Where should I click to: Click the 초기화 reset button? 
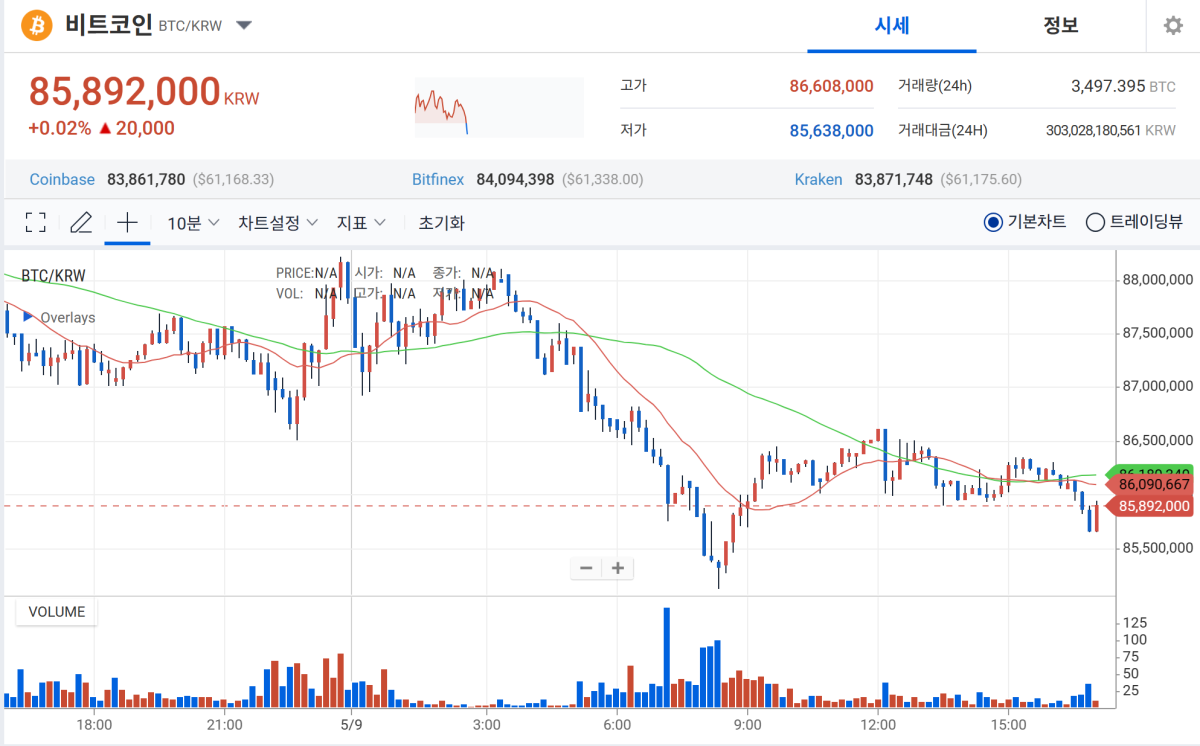click(441, 222)
